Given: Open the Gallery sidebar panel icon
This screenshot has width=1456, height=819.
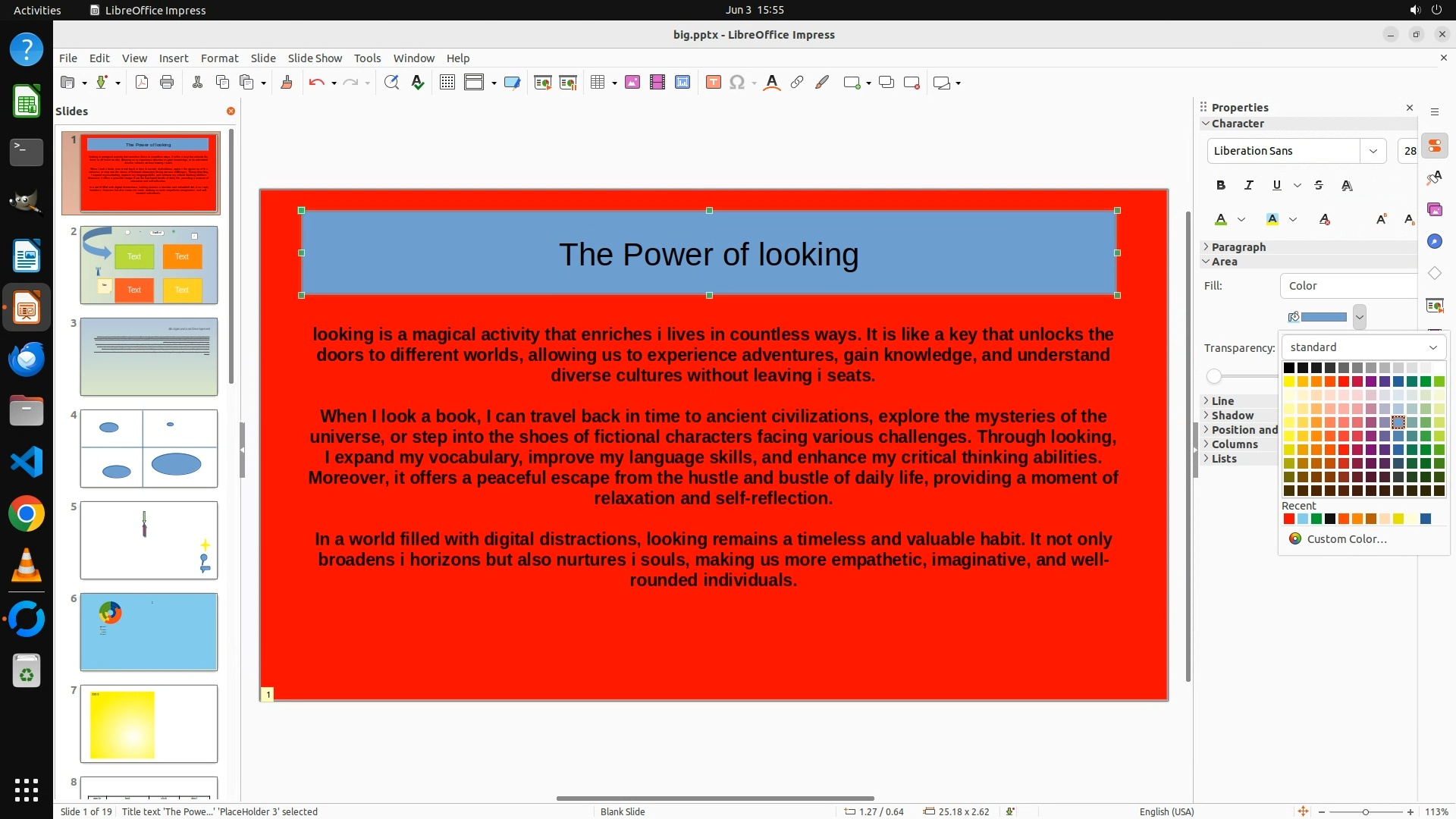Looking at the screenshot, I should (1434, 209).
